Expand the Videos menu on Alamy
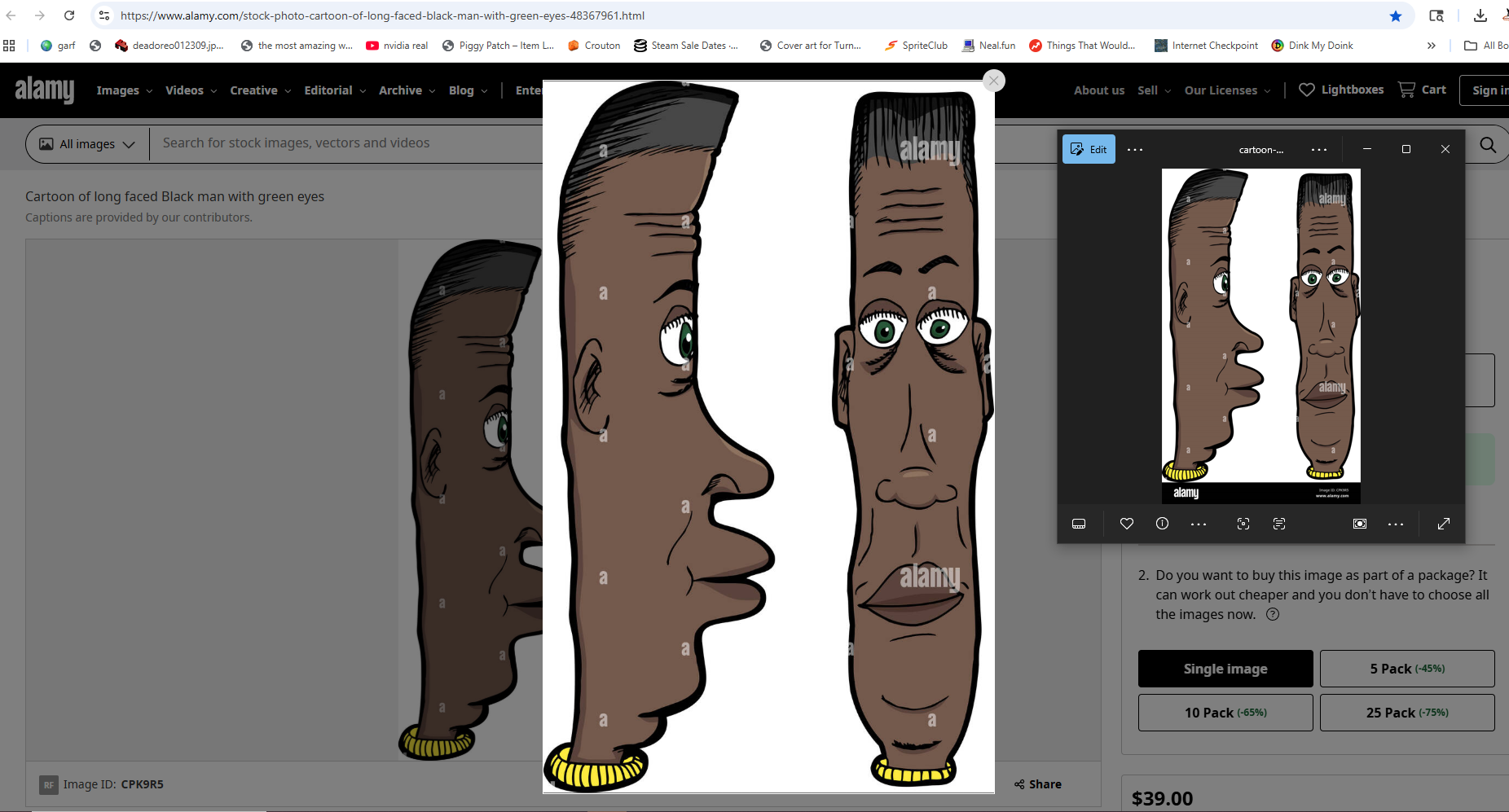The width and height of the screenshot is (1509, 812). pyautogui.click(x=191, y=90)
